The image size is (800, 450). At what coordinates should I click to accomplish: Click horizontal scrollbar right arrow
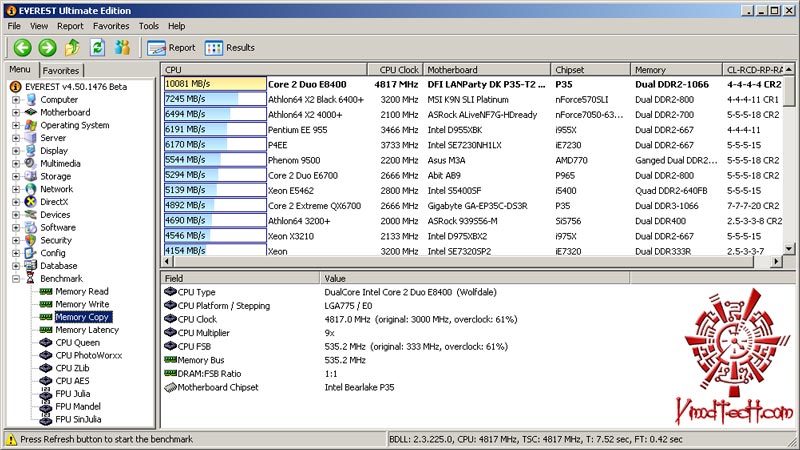pyautogui.click(x=777, y=261)
